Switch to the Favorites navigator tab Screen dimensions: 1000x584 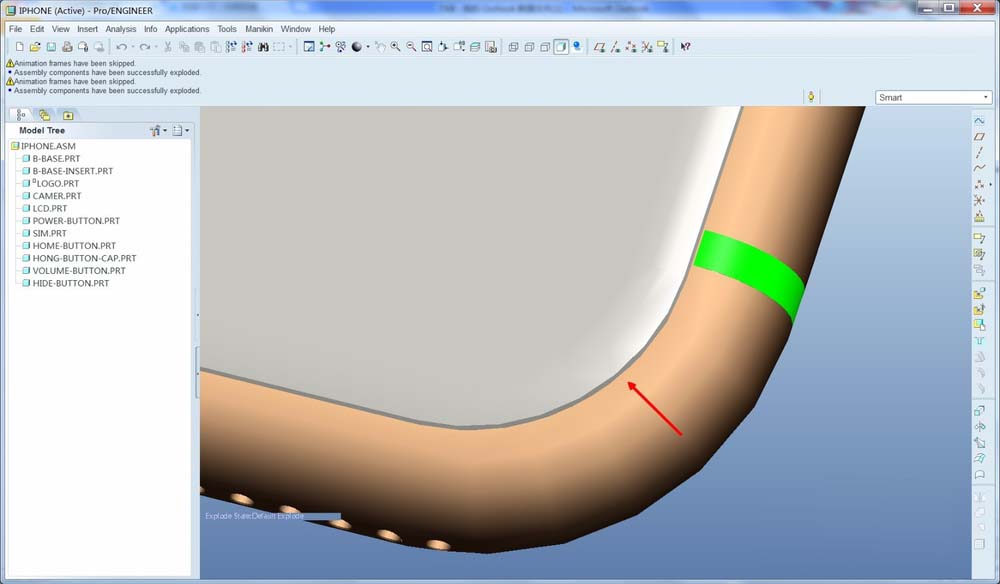click(x=68, y=115)
